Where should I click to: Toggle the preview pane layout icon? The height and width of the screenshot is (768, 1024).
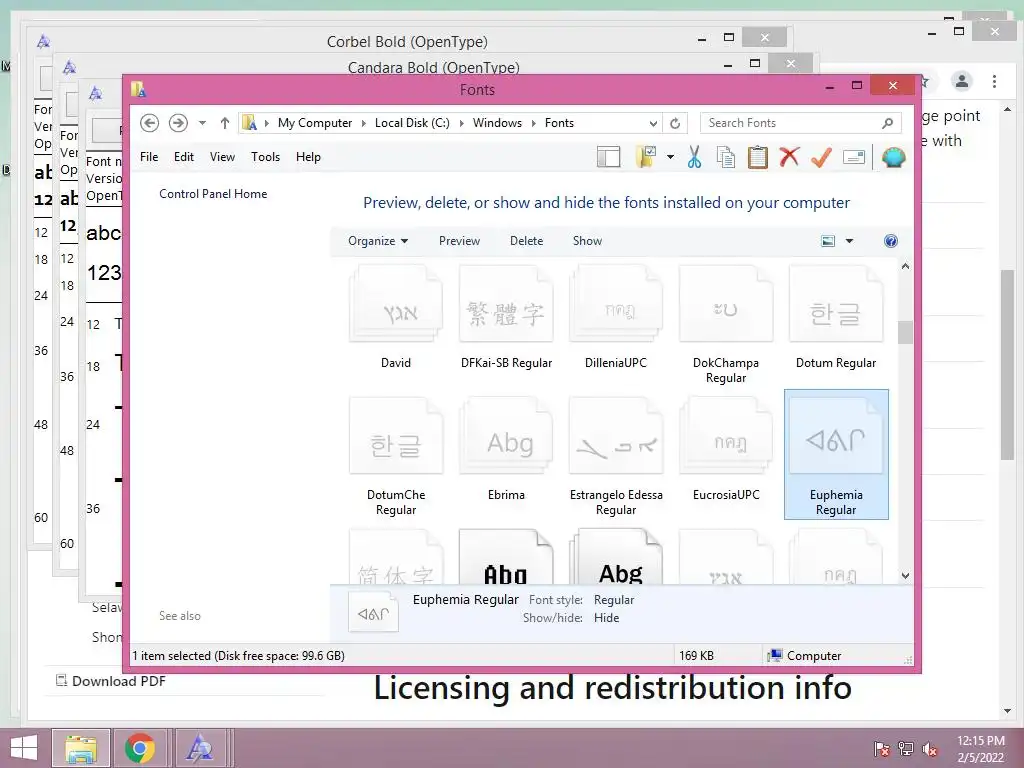[609, 157]
